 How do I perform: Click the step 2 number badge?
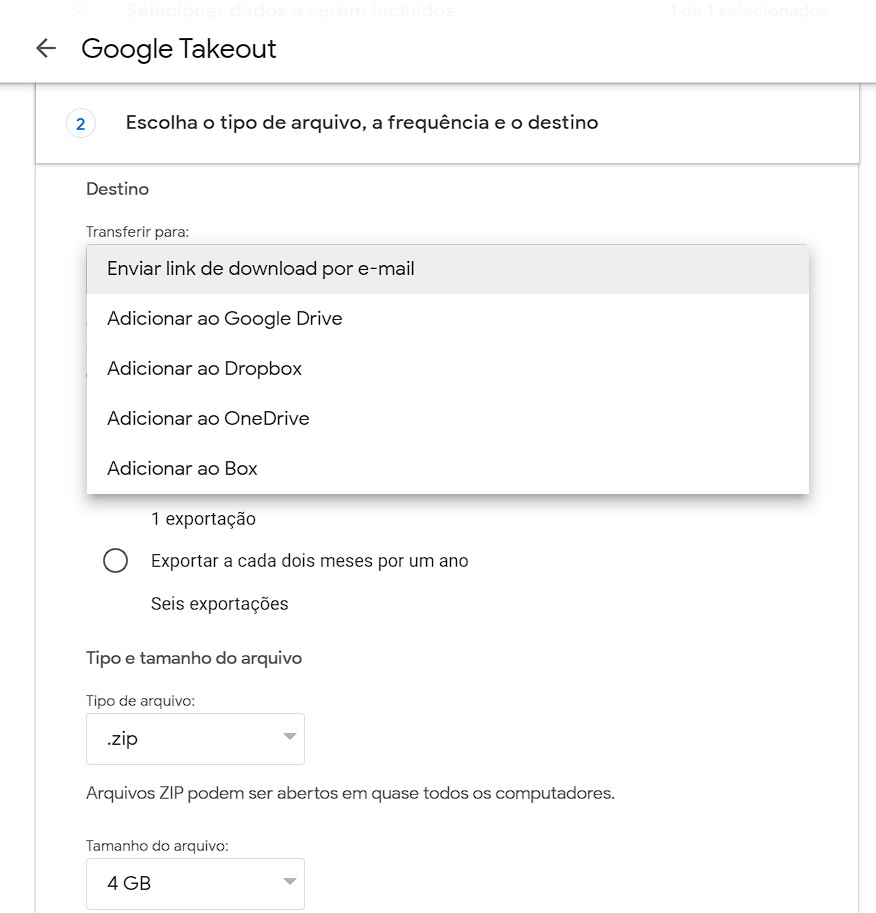81,123
